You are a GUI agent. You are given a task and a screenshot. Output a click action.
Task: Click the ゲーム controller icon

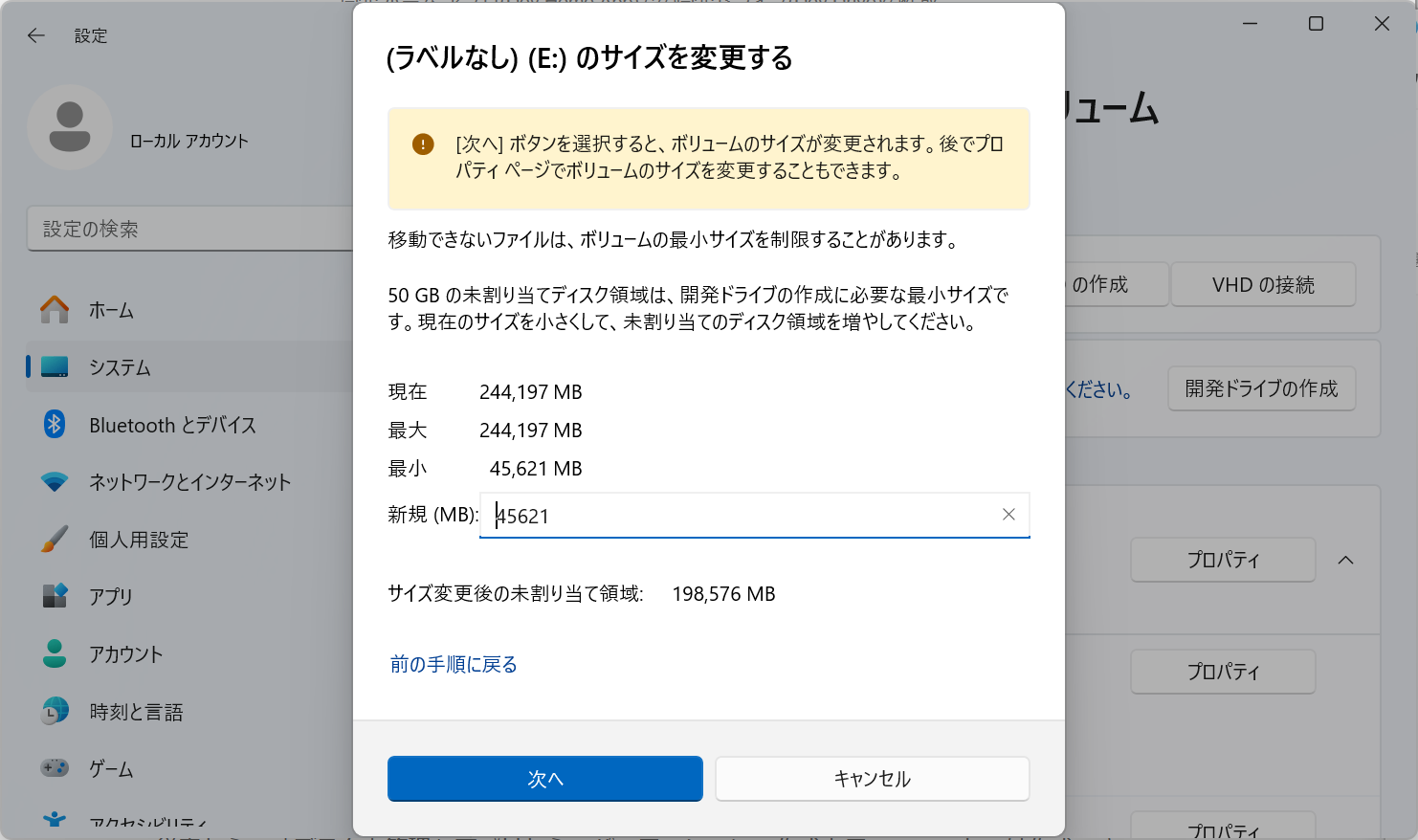55,768
